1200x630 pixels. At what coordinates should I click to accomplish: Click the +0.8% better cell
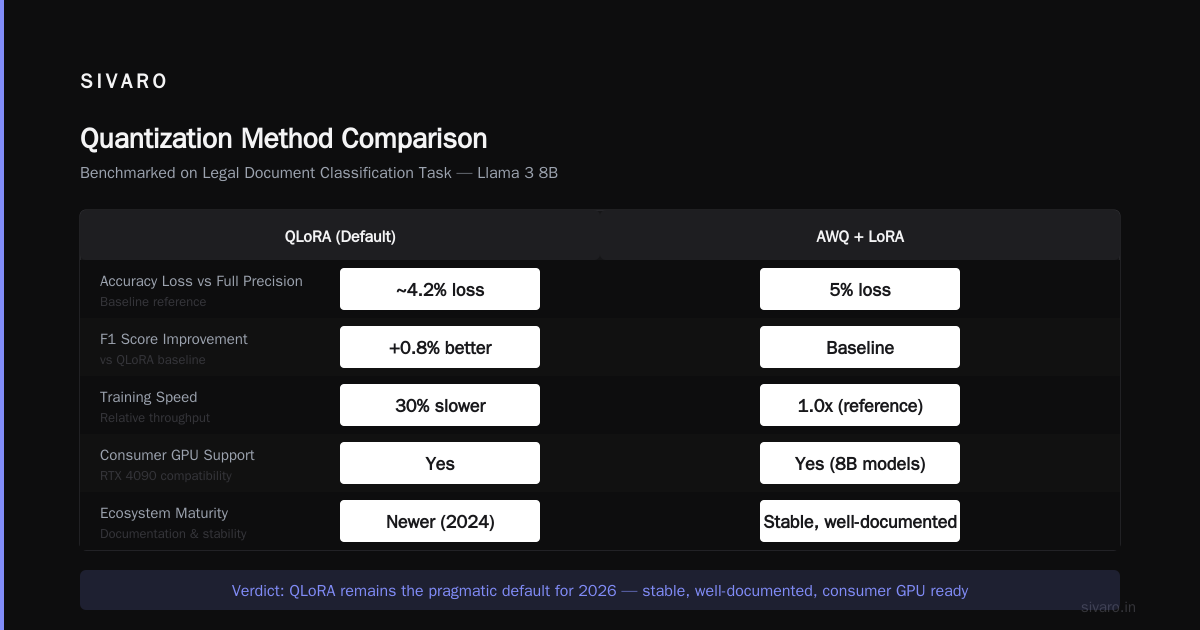[x=440, y=348]
